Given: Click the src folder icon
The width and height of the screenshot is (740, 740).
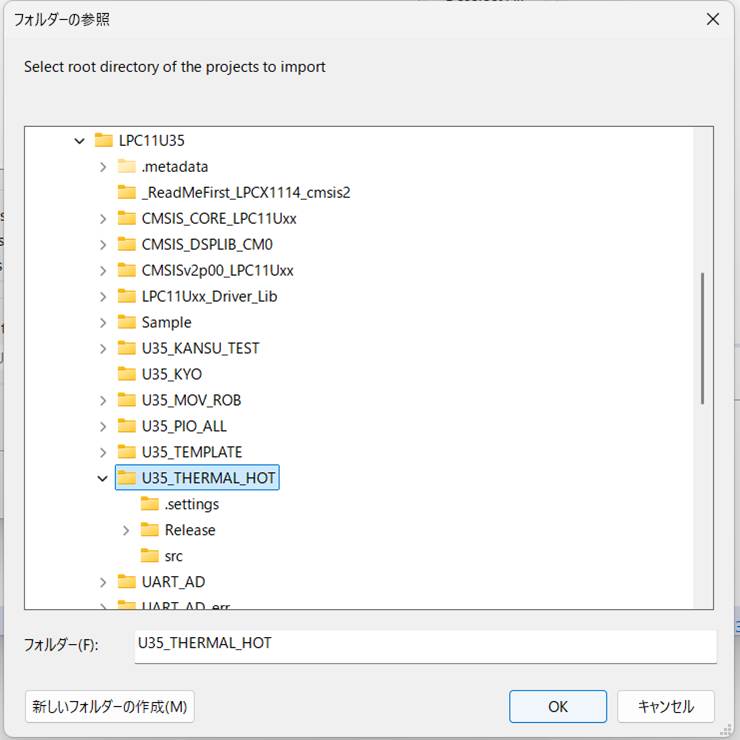Looking at the screenshot, I should pyautogui.click(x=150, y=556).
